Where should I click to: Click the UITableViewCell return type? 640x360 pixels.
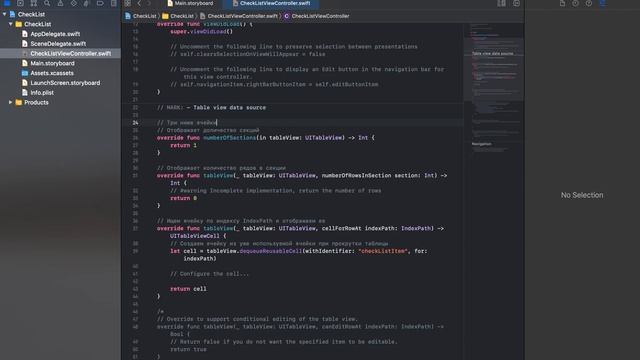click(x=195, y=236)
